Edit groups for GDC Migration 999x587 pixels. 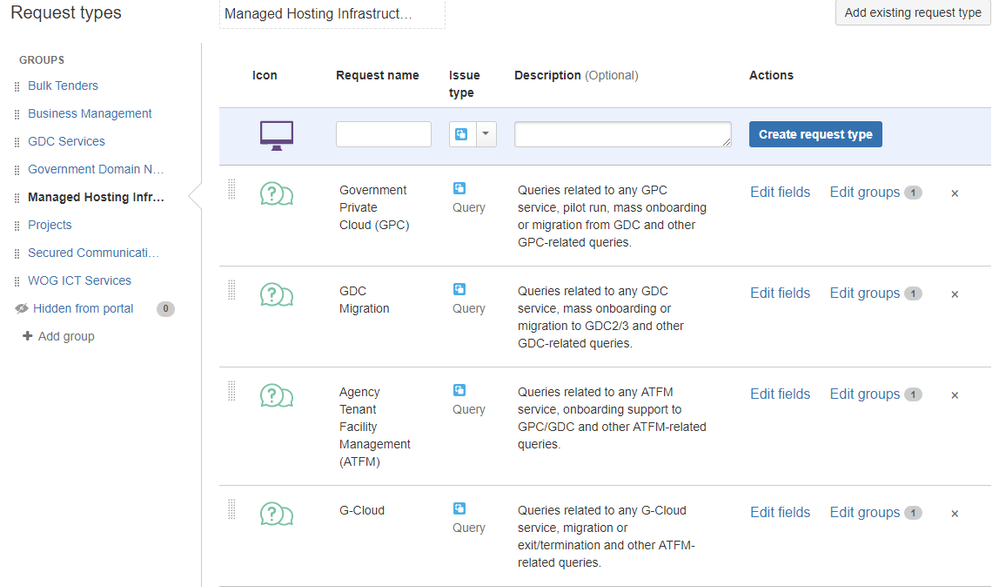(865, 293)
